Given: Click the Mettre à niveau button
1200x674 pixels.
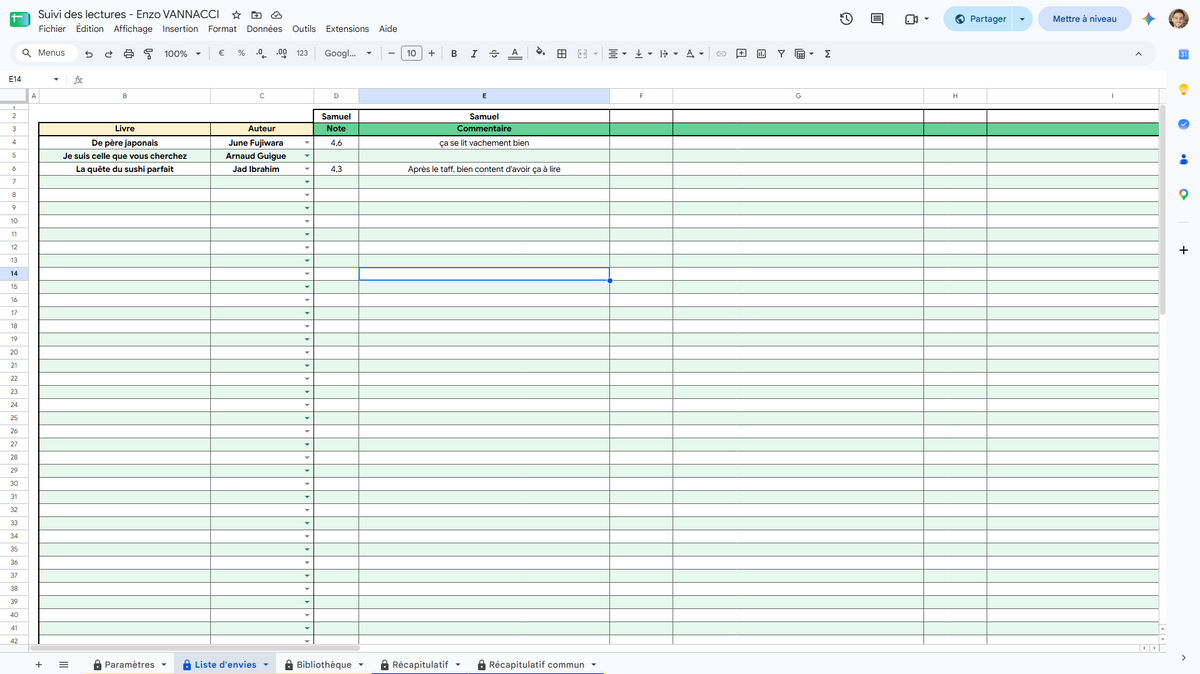Looking at the screenshot, I should click(x=1085, y=19).
